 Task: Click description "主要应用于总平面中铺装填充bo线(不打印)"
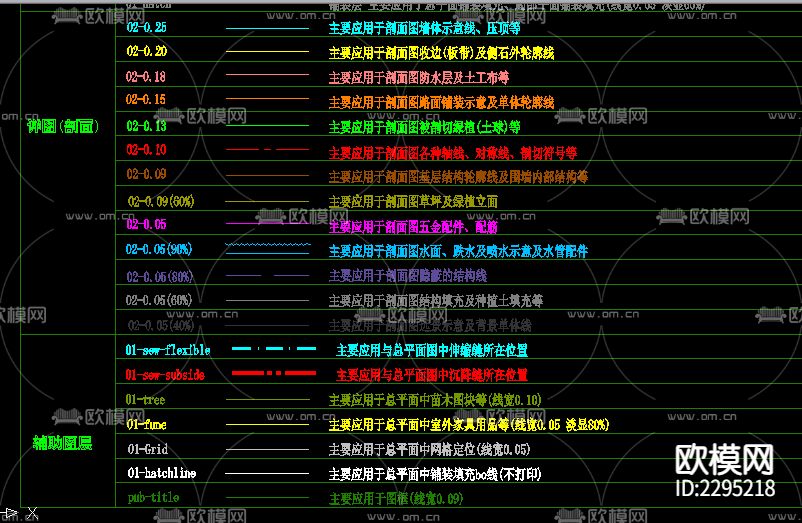pyautogui.click(x=435, y=474)
